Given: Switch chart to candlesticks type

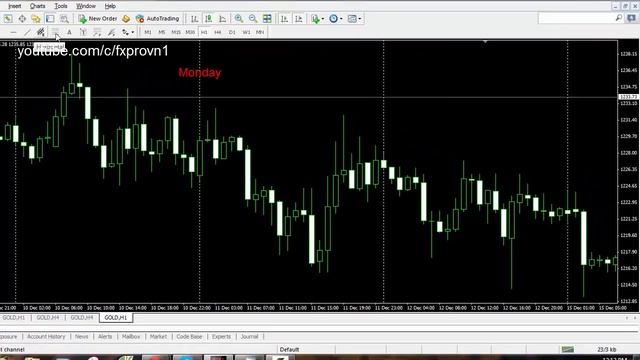Looking at the screenshot, I should [x=209, y=19].
